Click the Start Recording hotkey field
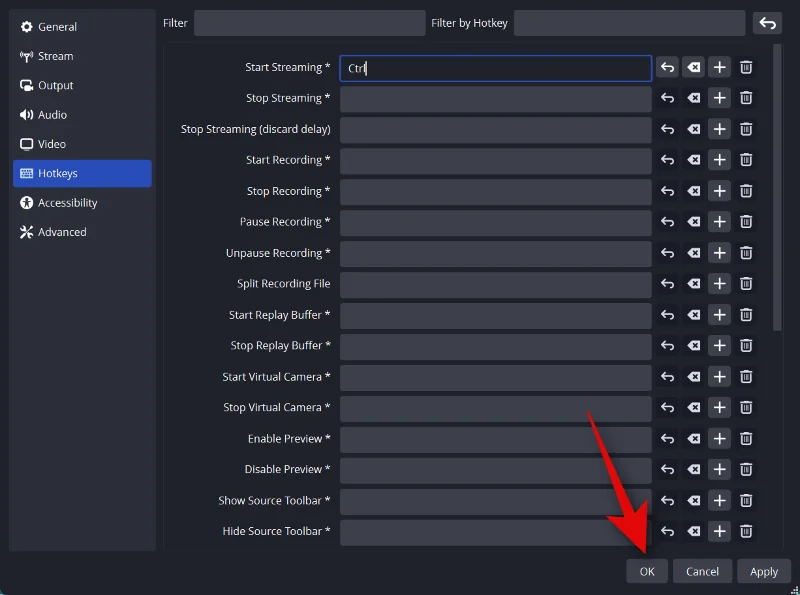The height and width of the screenshot is (595, 800). pos(495,161)
